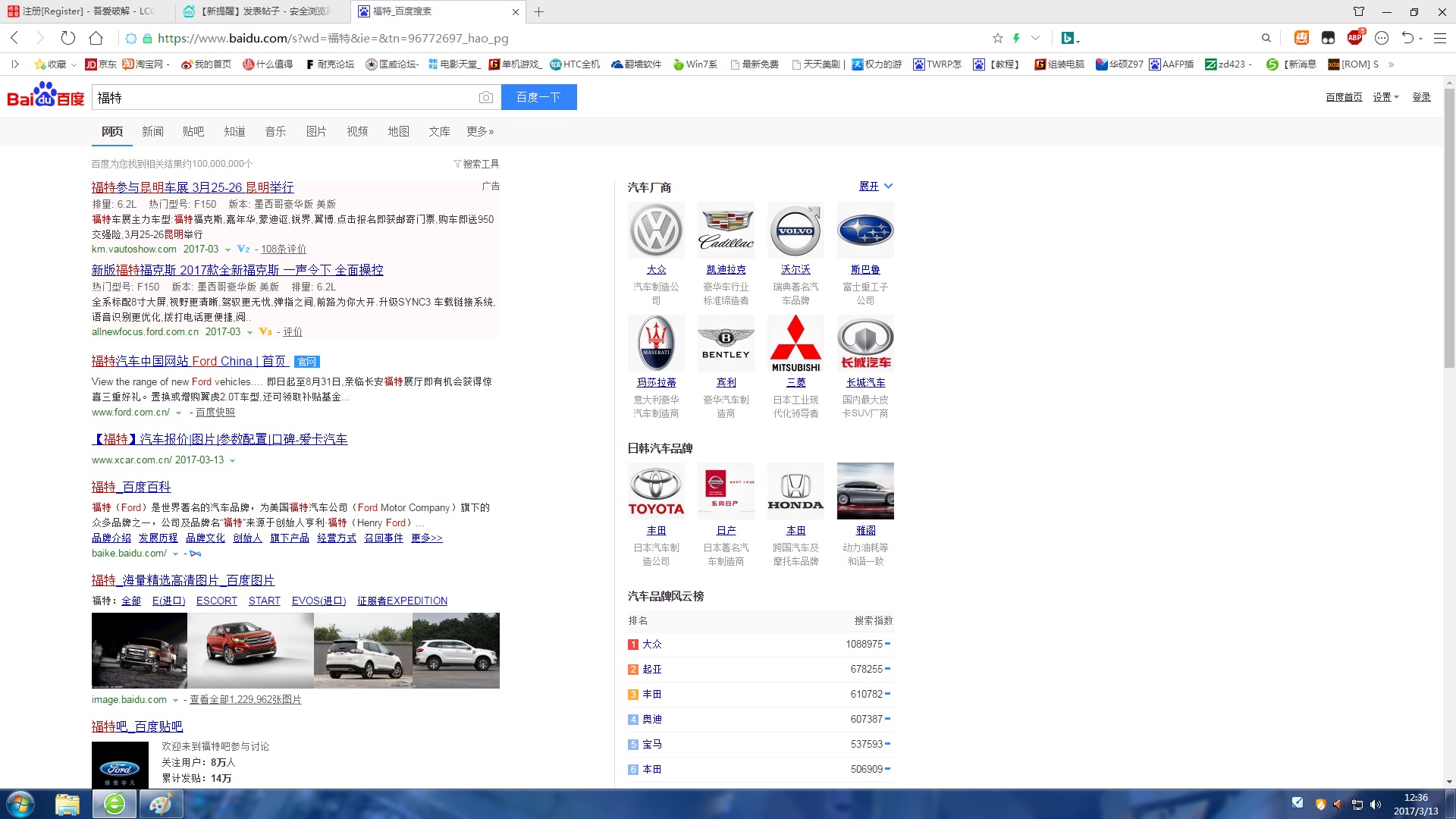Expand arrow next to www.xcar.com.cn date
1456x819 pixels.
click(x=232, y=460)
